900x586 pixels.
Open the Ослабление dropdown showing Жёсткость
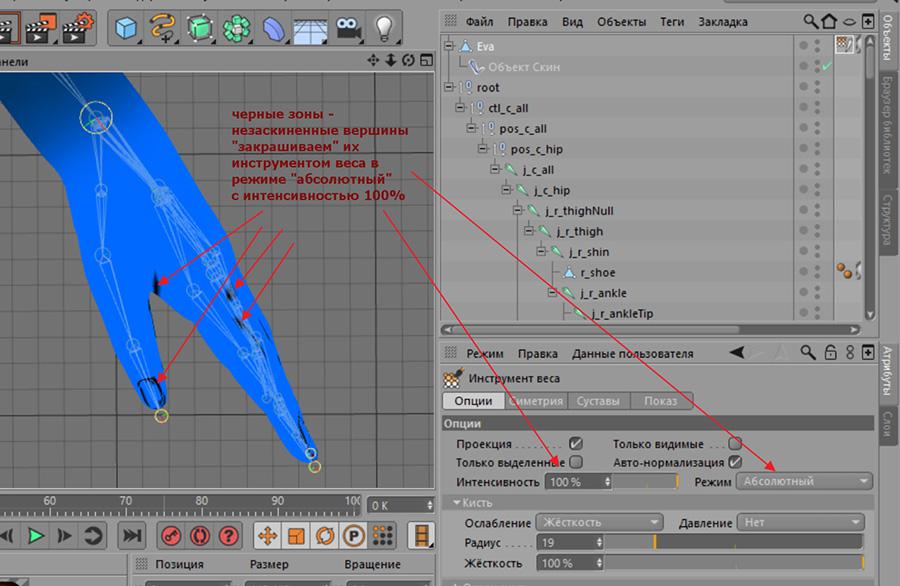[x=599, y=522]
